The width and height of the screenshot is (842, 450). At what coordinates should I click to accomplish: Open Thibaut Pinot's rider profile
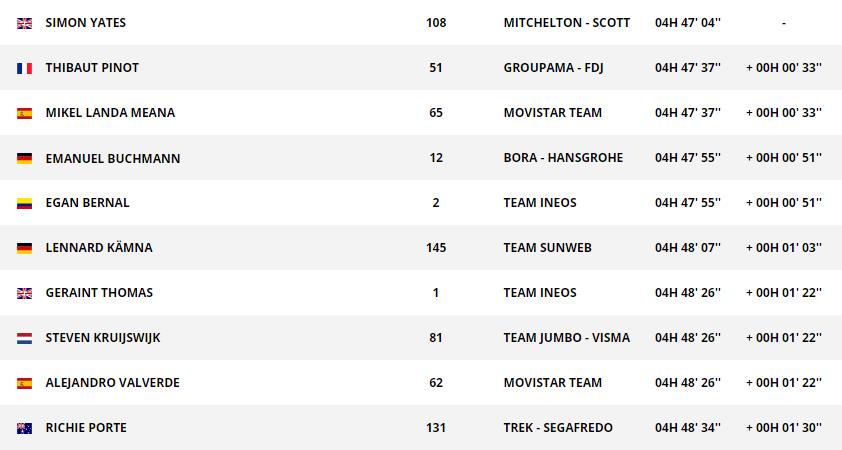click(92, 68)
